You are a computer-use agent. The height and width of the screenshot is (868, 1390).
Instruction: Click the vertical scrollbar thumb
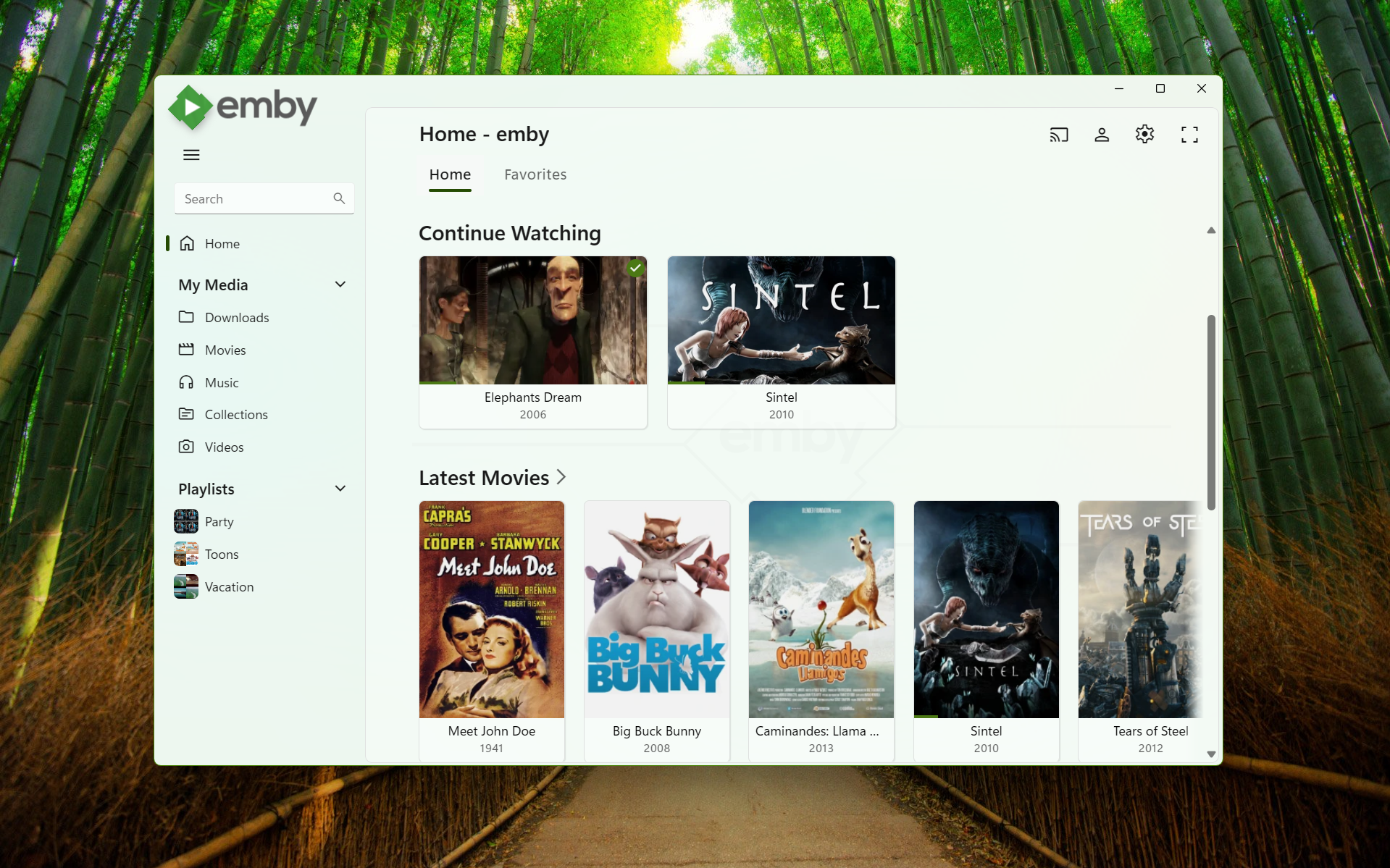(x=1211, y=412)
